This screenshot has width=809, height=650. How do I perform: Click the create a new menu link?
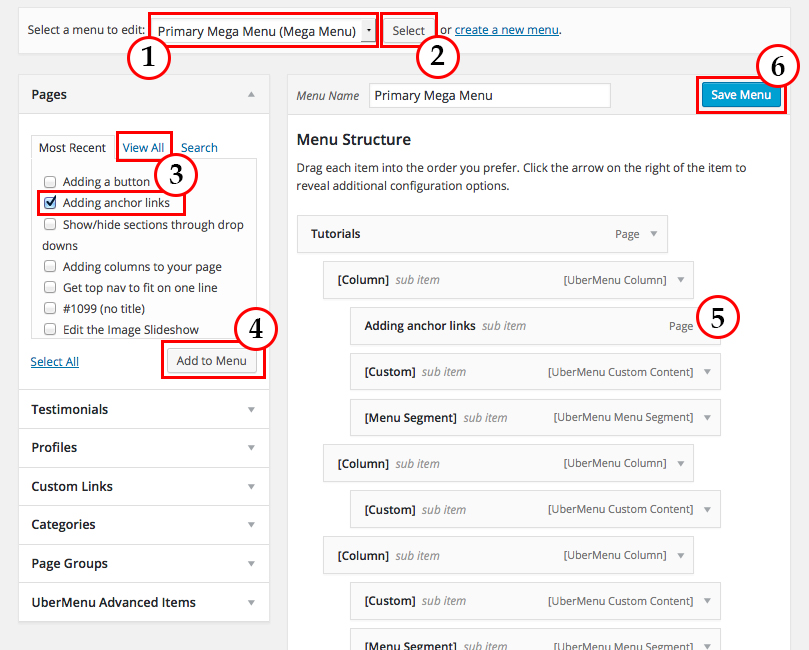click(x=506, y=30)
